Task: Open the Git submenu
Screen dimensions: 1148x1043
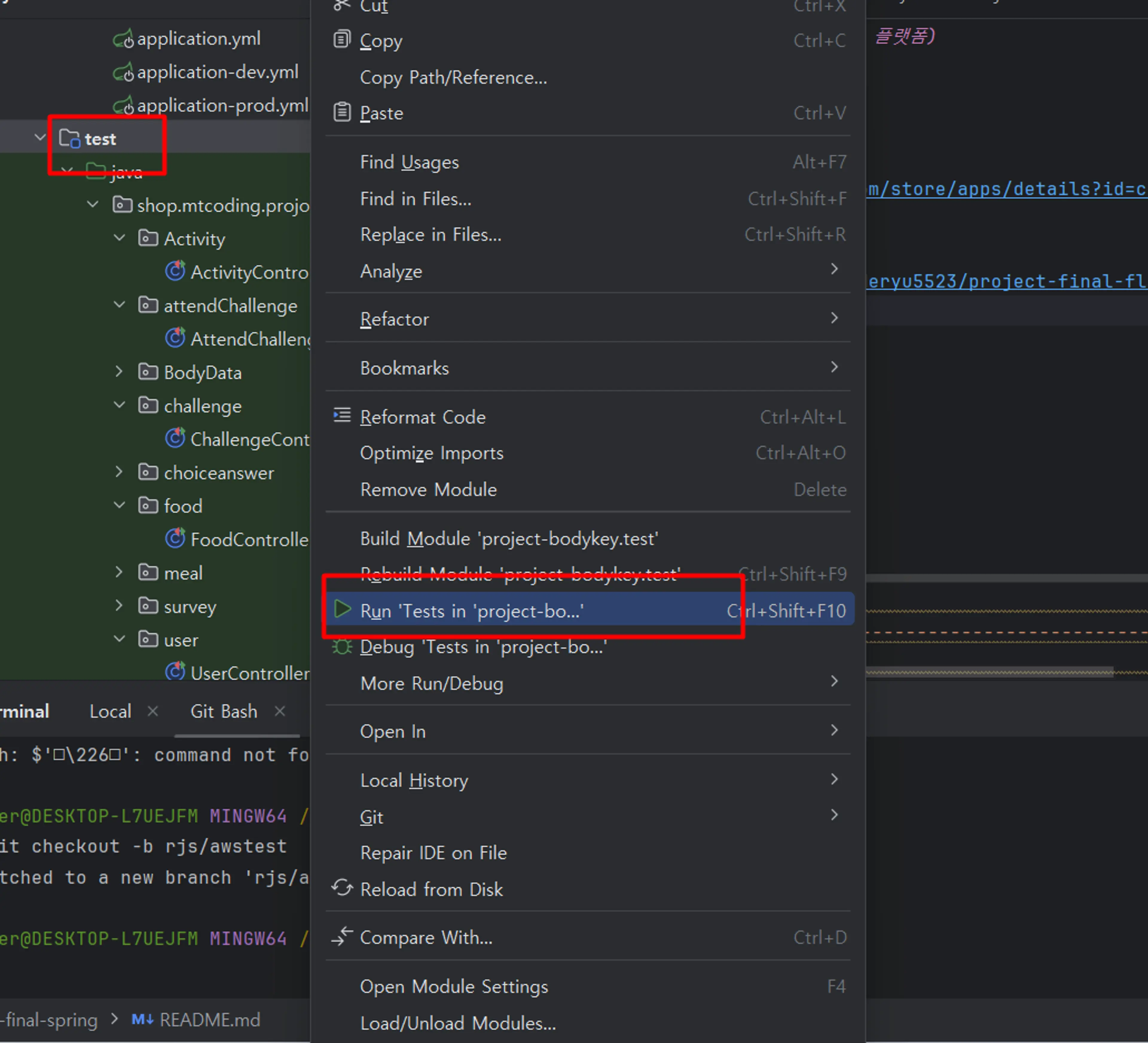Action: click(x=588, y=816)
